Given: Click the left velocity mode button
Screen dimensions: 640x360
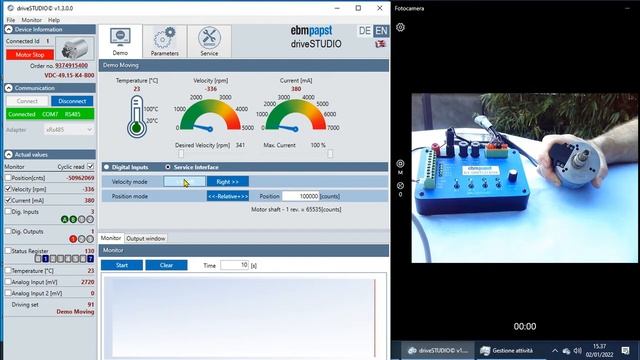Looking at the screenshot, I should pos(184,182).
